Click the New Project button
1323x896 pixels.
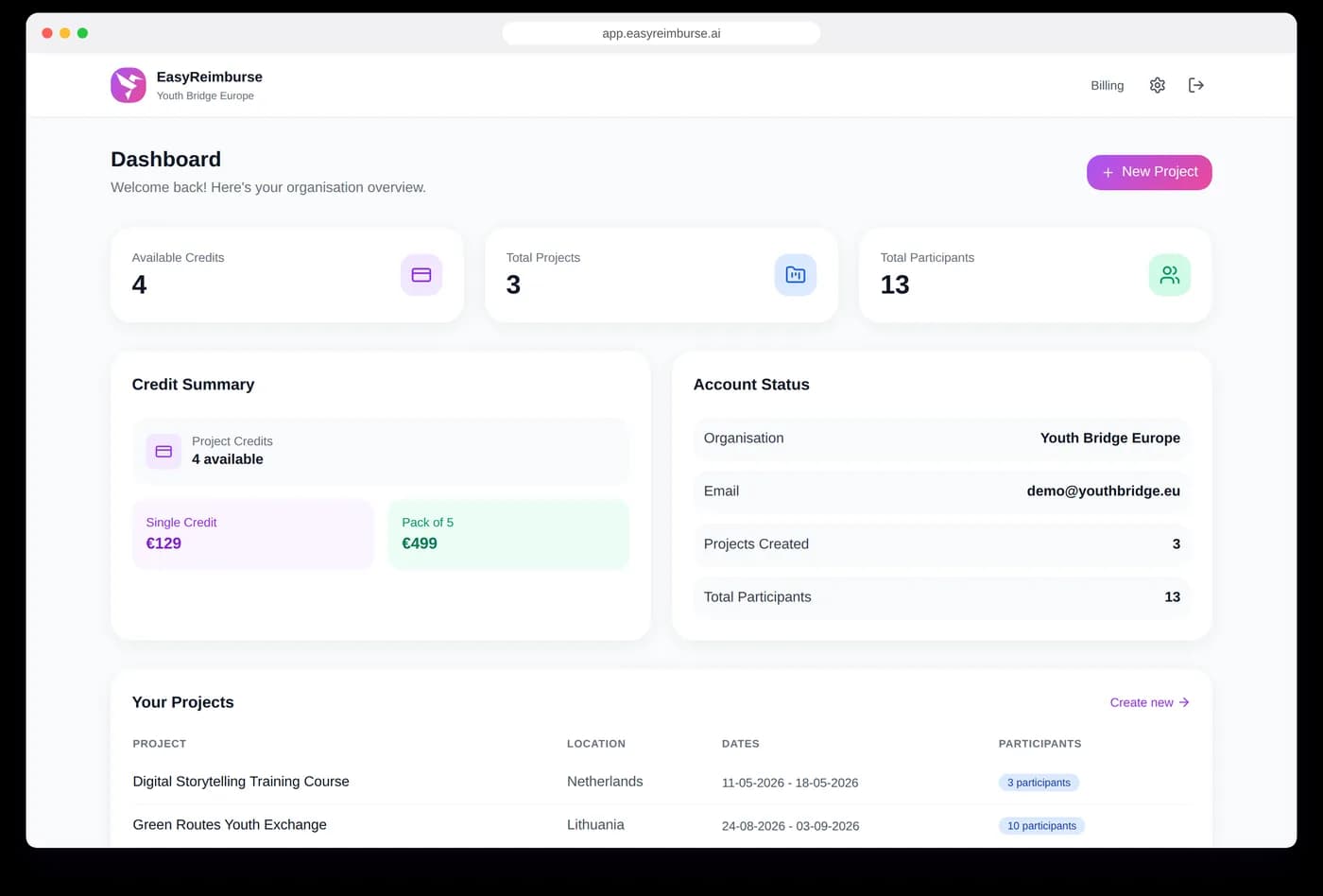pos(1149,172)
